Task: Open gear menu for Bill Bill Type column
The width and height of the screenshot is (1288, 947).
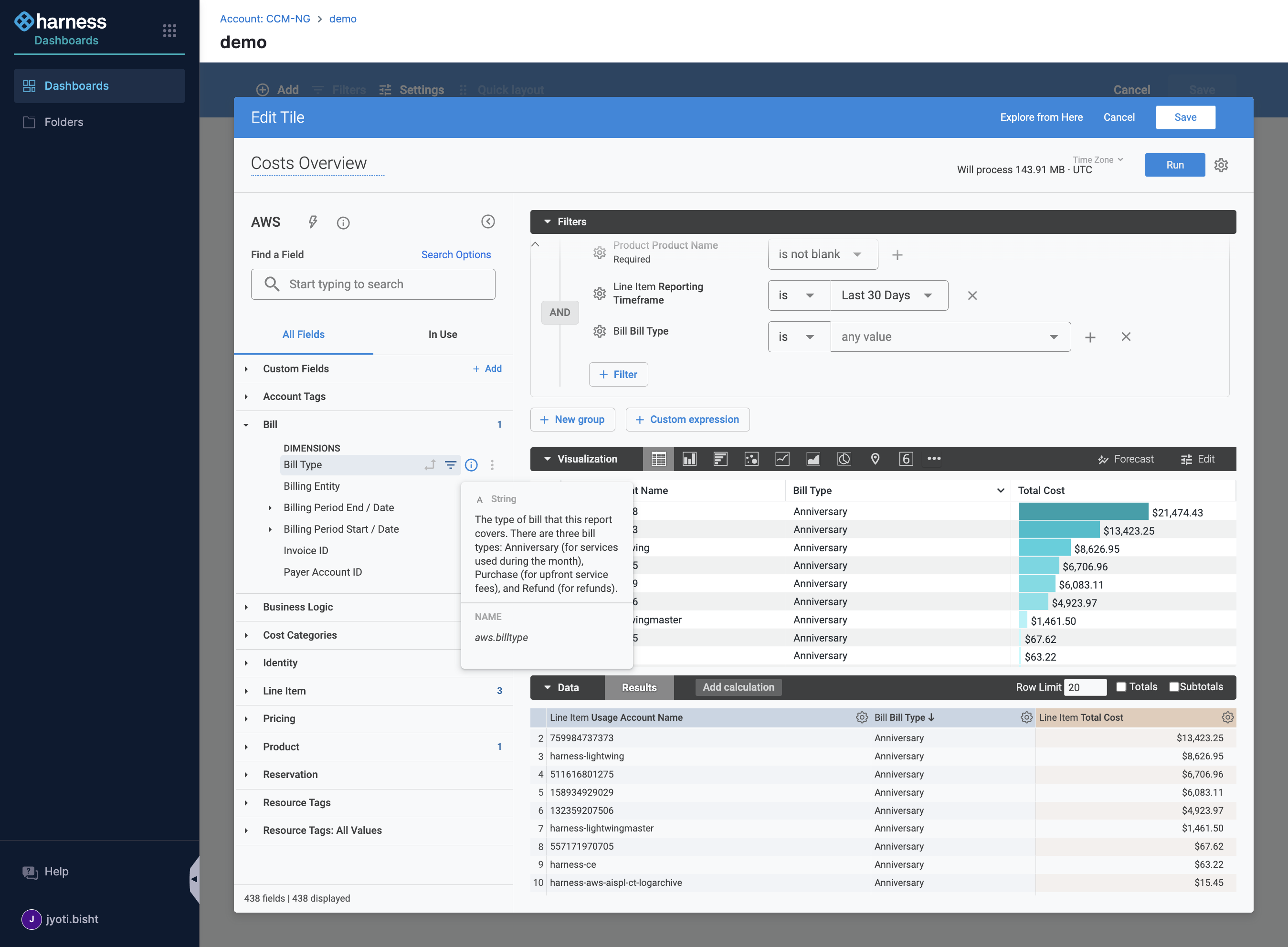Action: 1026,718
